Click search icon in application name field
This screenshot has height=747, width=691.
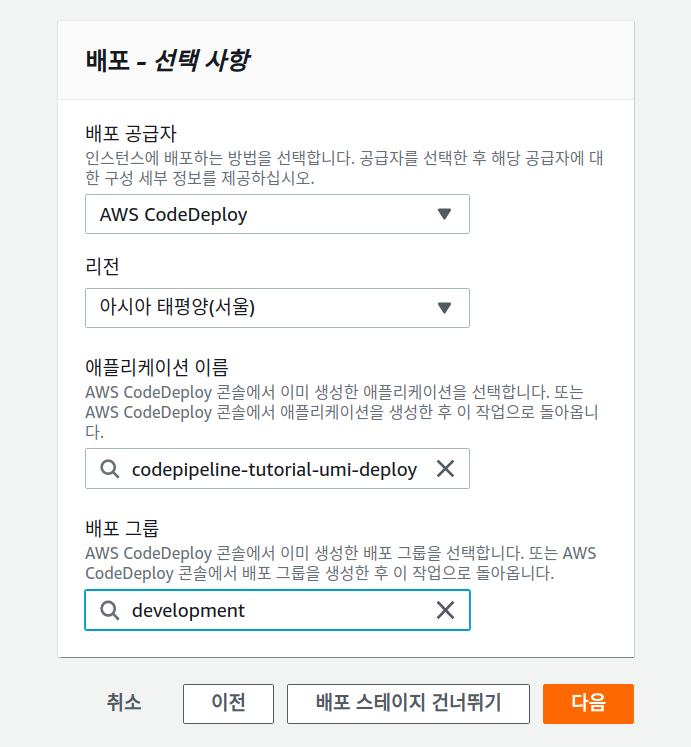(110, 469)
